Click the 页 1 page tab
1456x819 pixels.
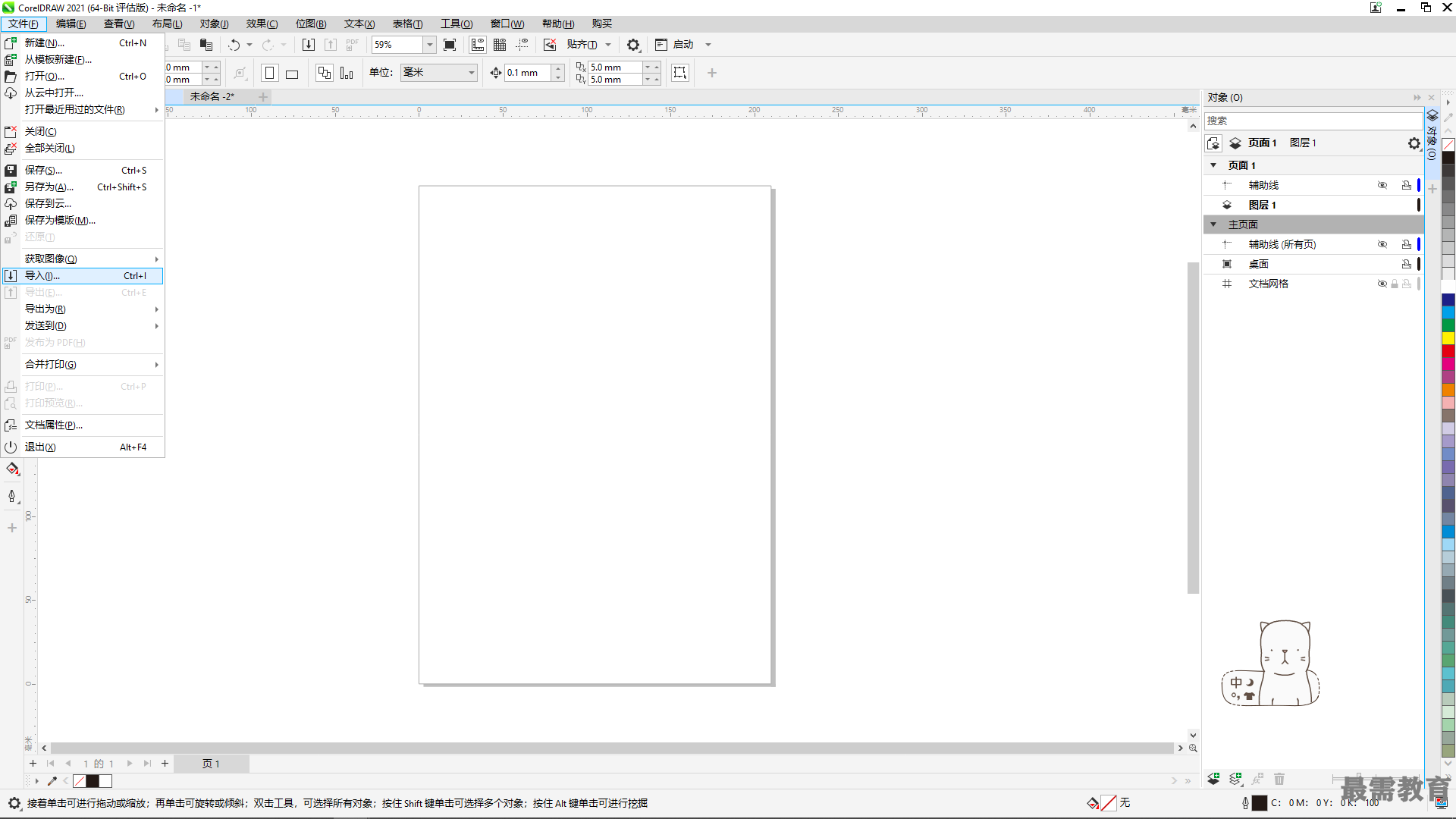click(x=211, y=764)
